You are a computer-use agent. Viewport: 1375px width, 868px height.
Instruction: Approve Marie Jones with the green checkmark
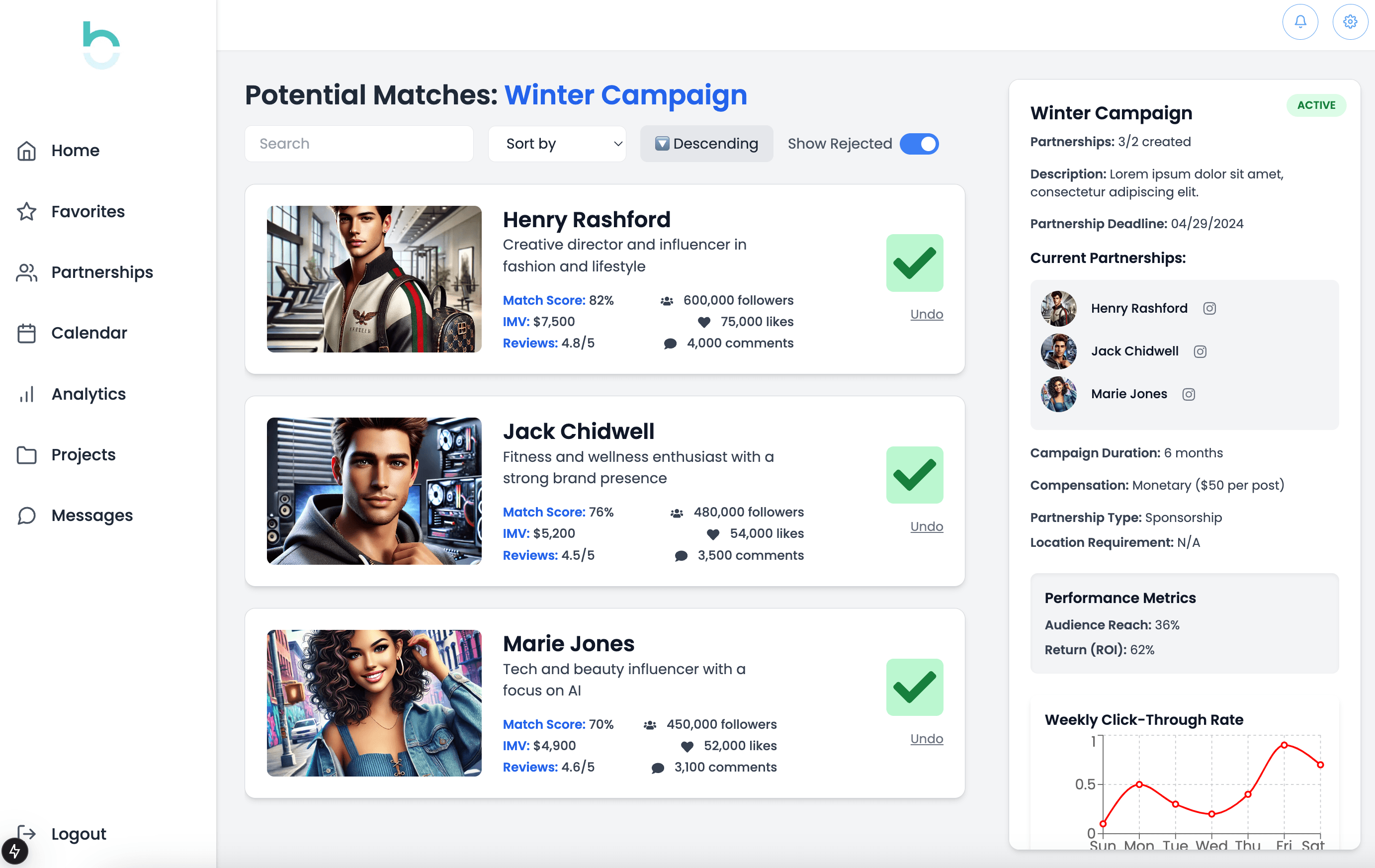pyautogui.click(x=914, y=687)
